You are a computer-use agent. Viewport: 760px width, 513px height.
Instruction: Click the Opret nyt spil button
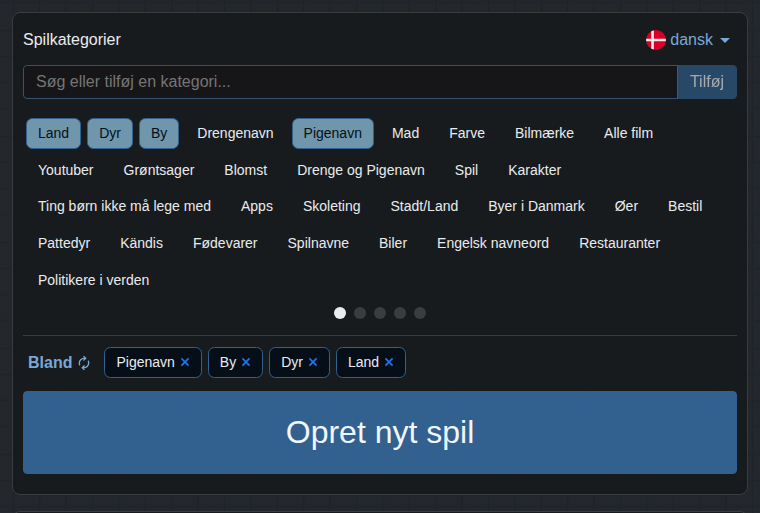click(380, 433)
